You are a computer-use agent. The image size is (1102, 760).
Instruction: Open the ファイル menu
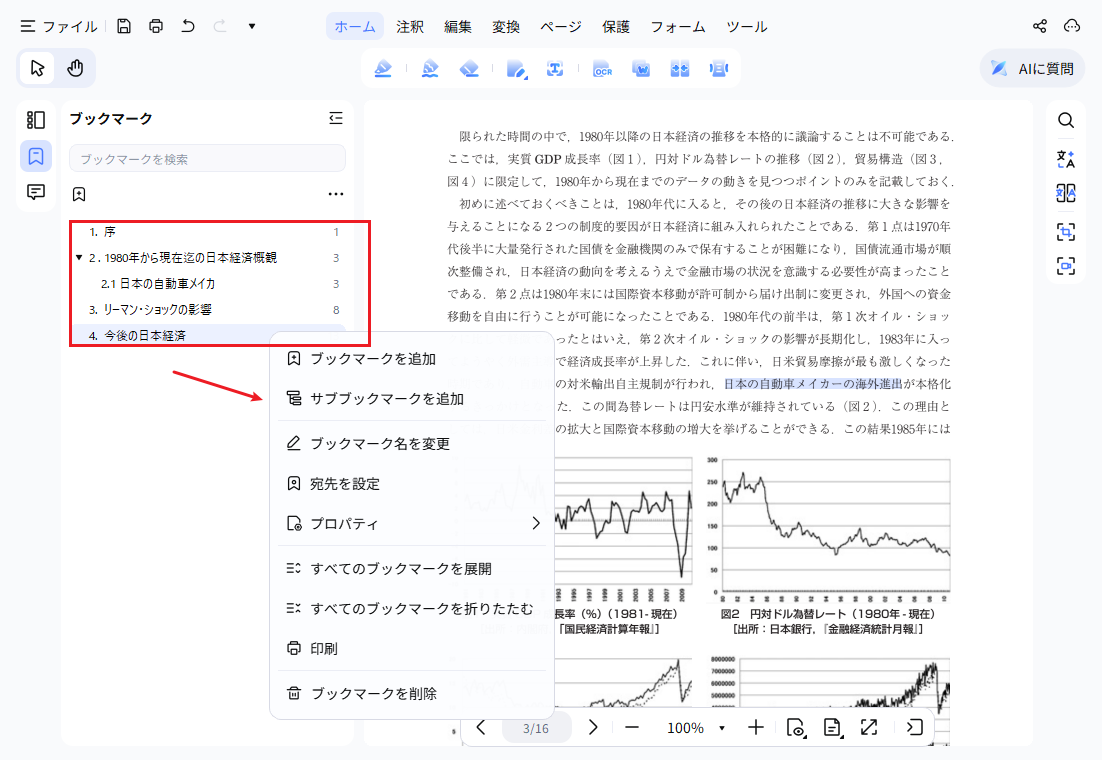(x=59, y=27)
